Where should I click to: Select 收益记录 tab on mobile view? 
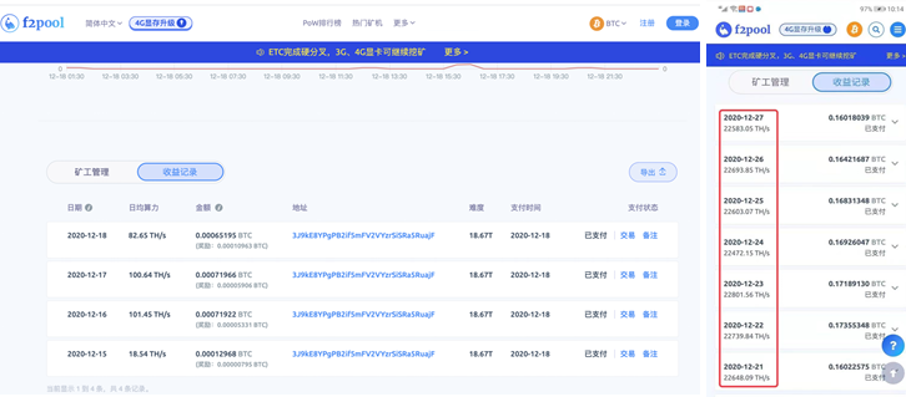click(x=851, y=82)
